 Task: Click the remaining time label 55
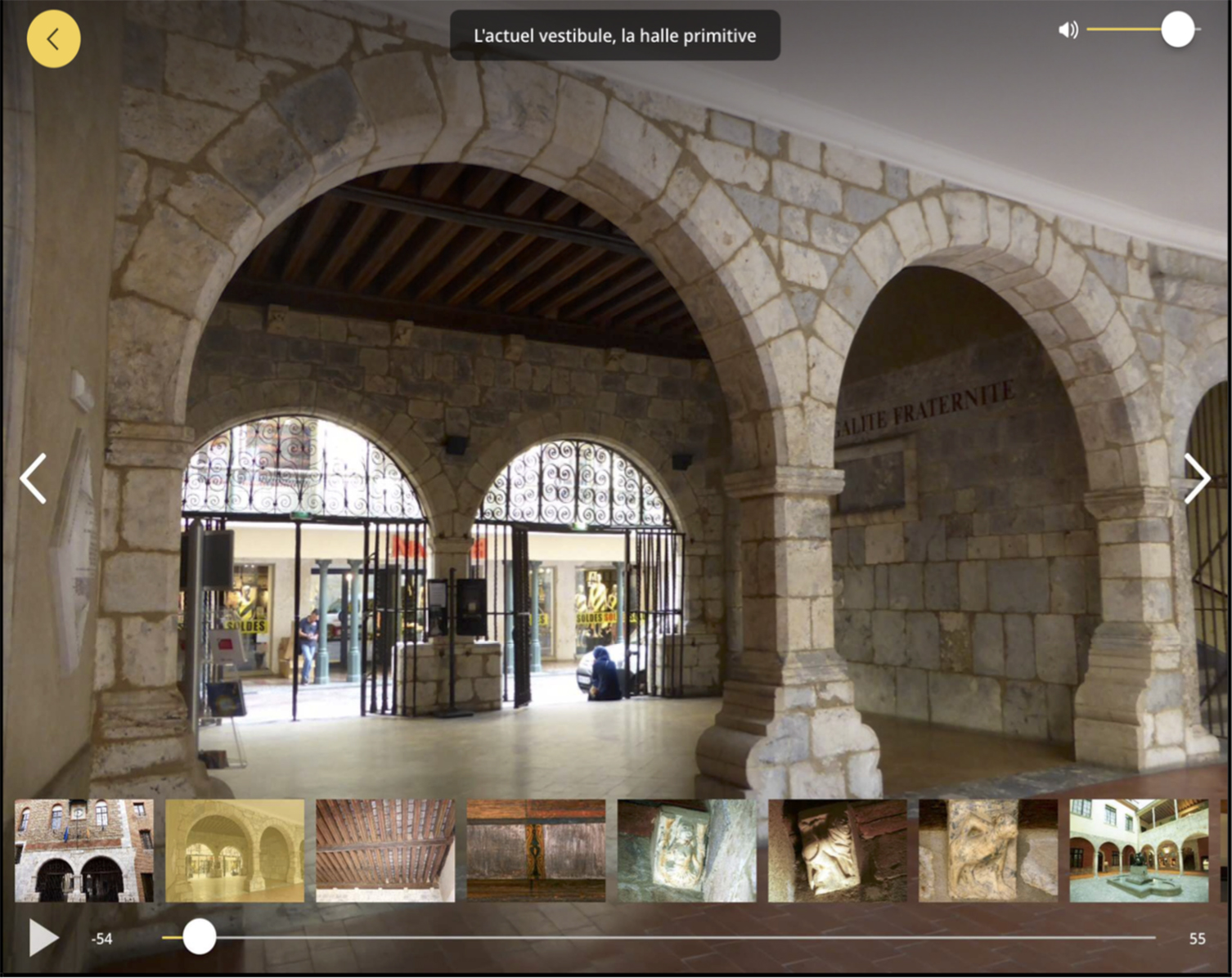tap(1197, 939)
